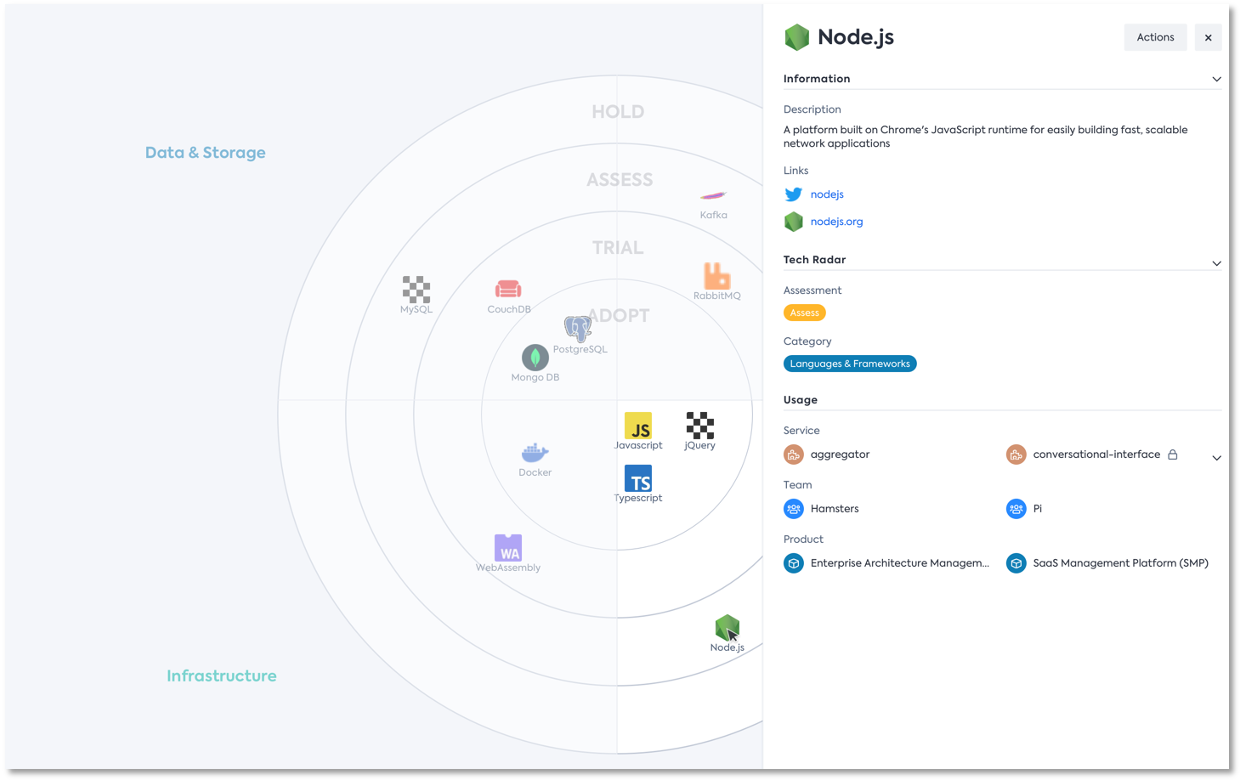Open the conversational-interface service link

(x=1096, y=455)
